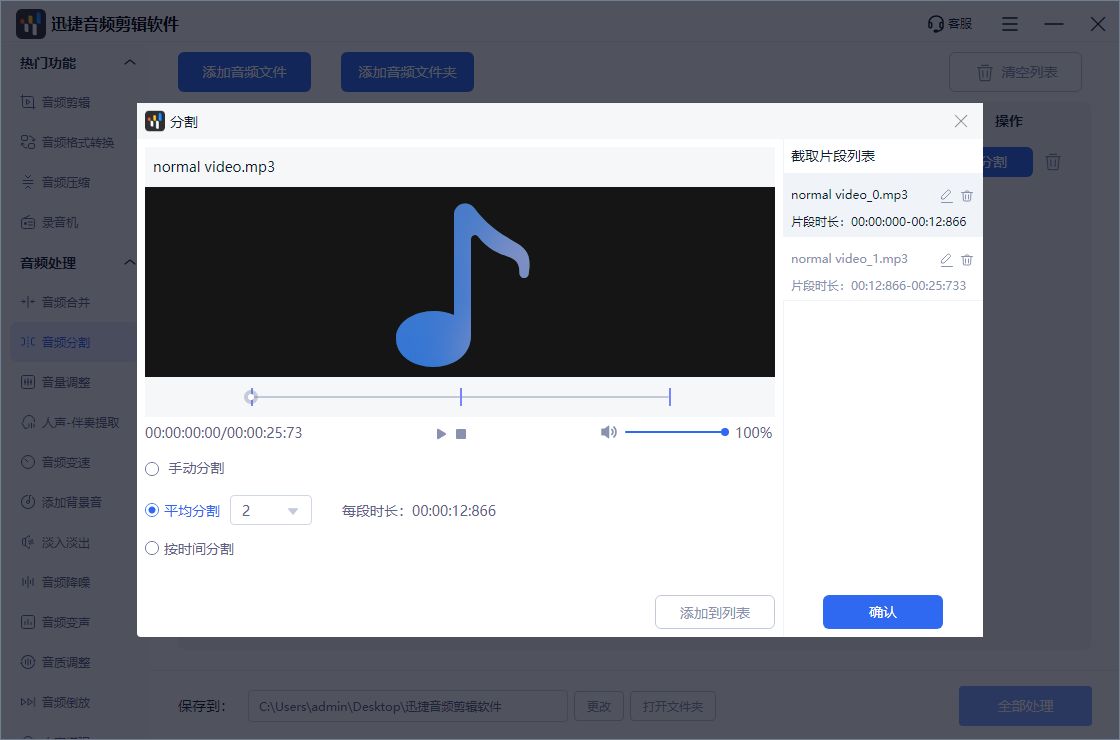Click the 淡入淡出 sidebar icon

click(28, 542)
